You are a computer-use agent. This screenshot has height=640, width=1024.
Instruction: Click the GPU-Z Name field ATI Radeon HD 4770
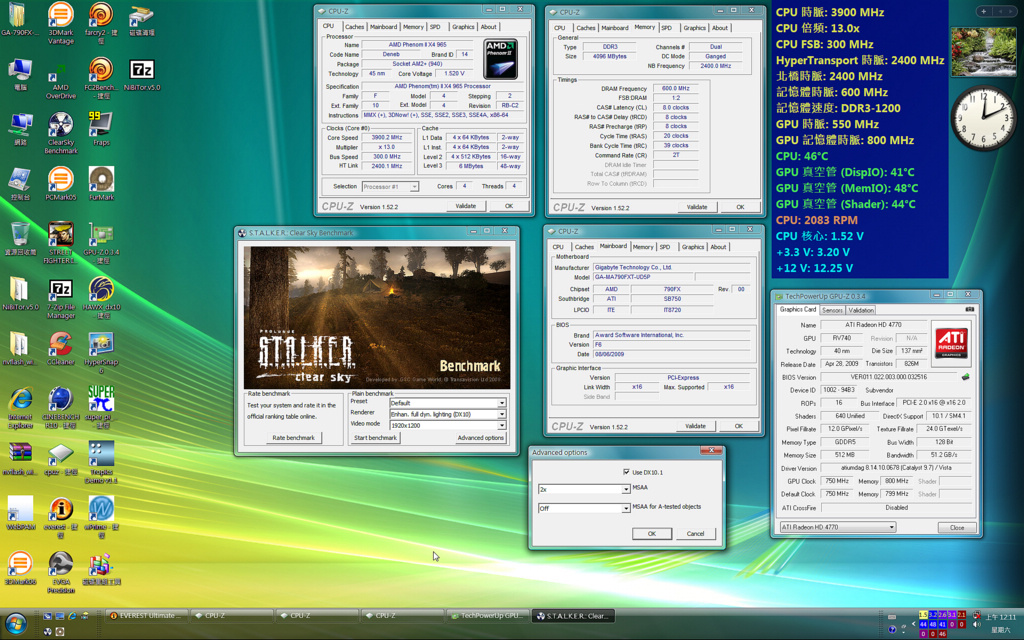(874, 325)
